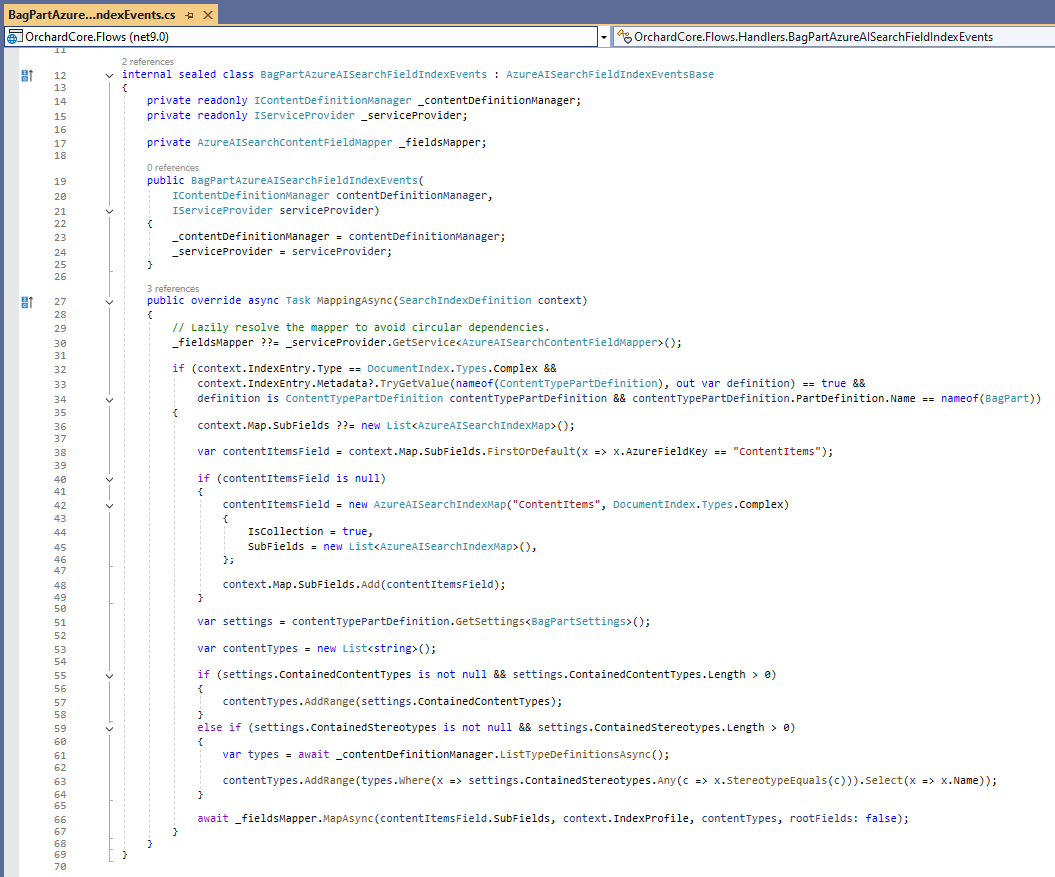Click the BagPartSettings type on line 51
The height and width of the screenshot is (877, 1055).
[x=578, y=622]
